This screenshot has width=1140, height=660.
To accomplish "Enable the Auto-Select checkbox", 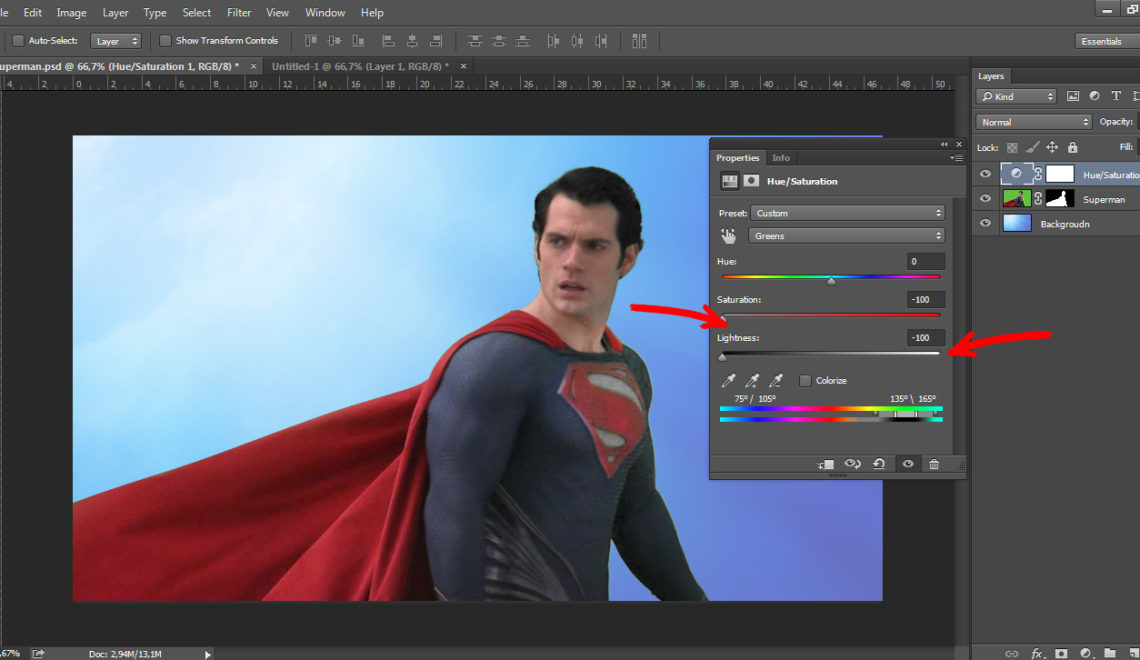I will click(18, 41).
